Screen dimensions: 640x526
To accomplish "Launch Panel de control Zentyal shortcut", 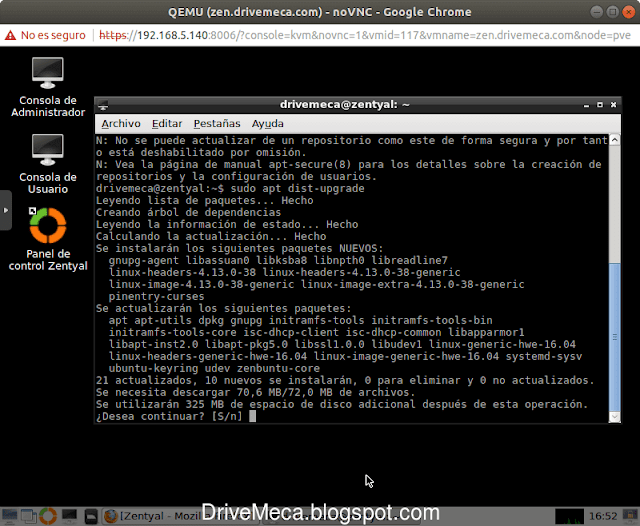I will (48, 239).
